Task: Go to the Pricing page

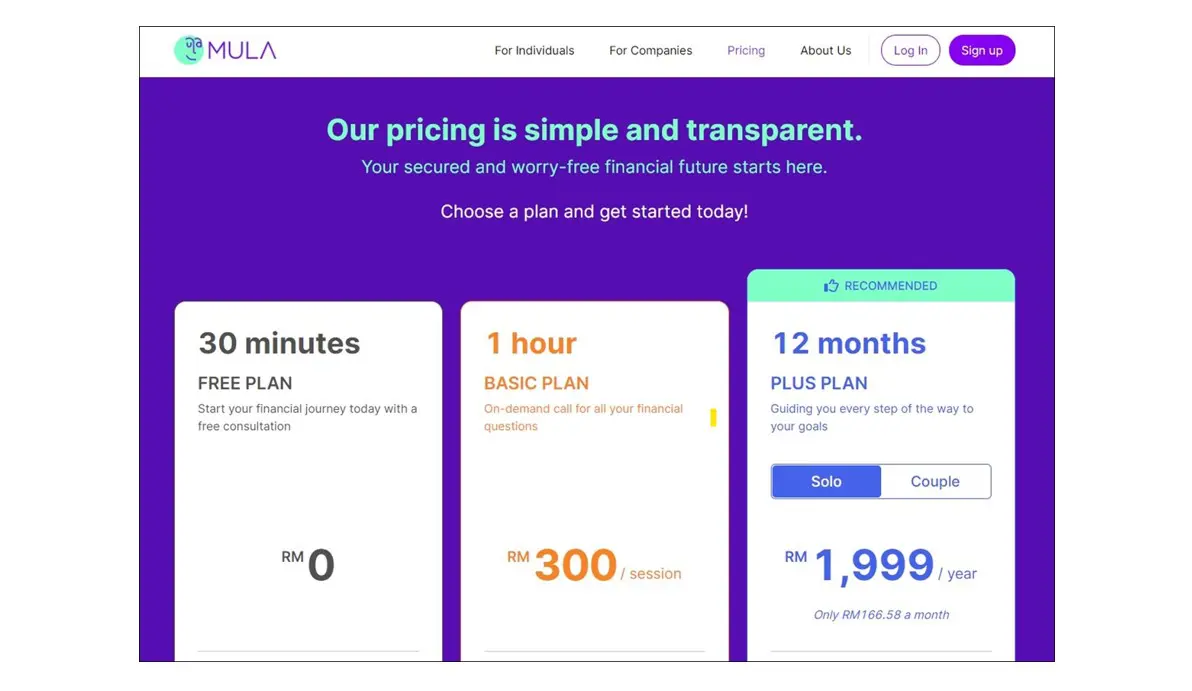Action: [x=746, y=51]
